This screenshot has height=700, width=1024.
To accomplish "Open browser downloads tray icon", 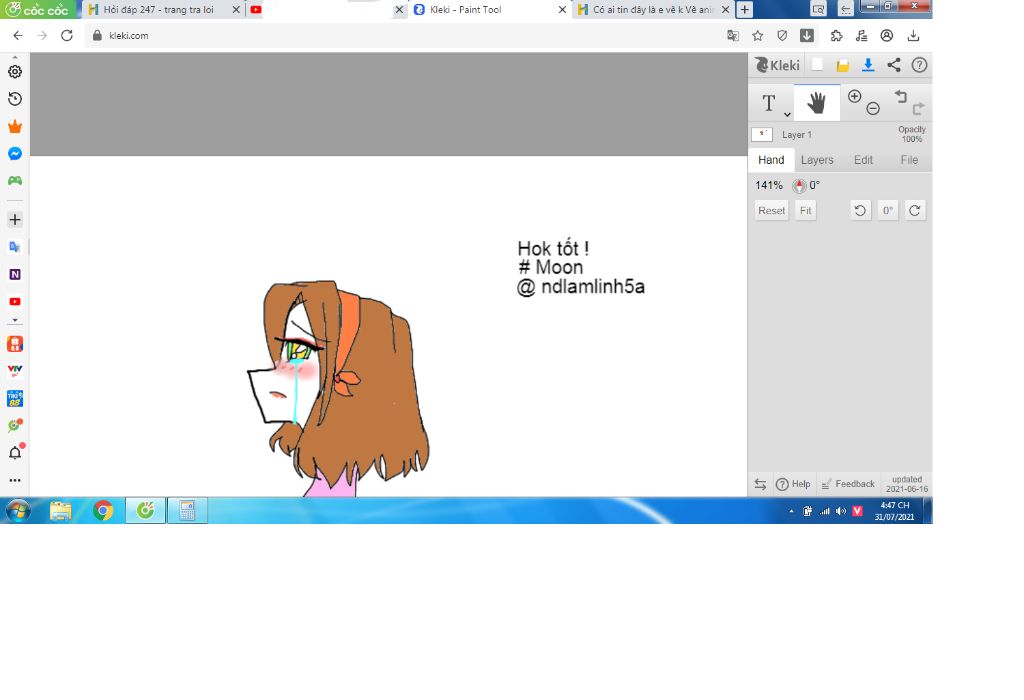I will coord(913,35).
